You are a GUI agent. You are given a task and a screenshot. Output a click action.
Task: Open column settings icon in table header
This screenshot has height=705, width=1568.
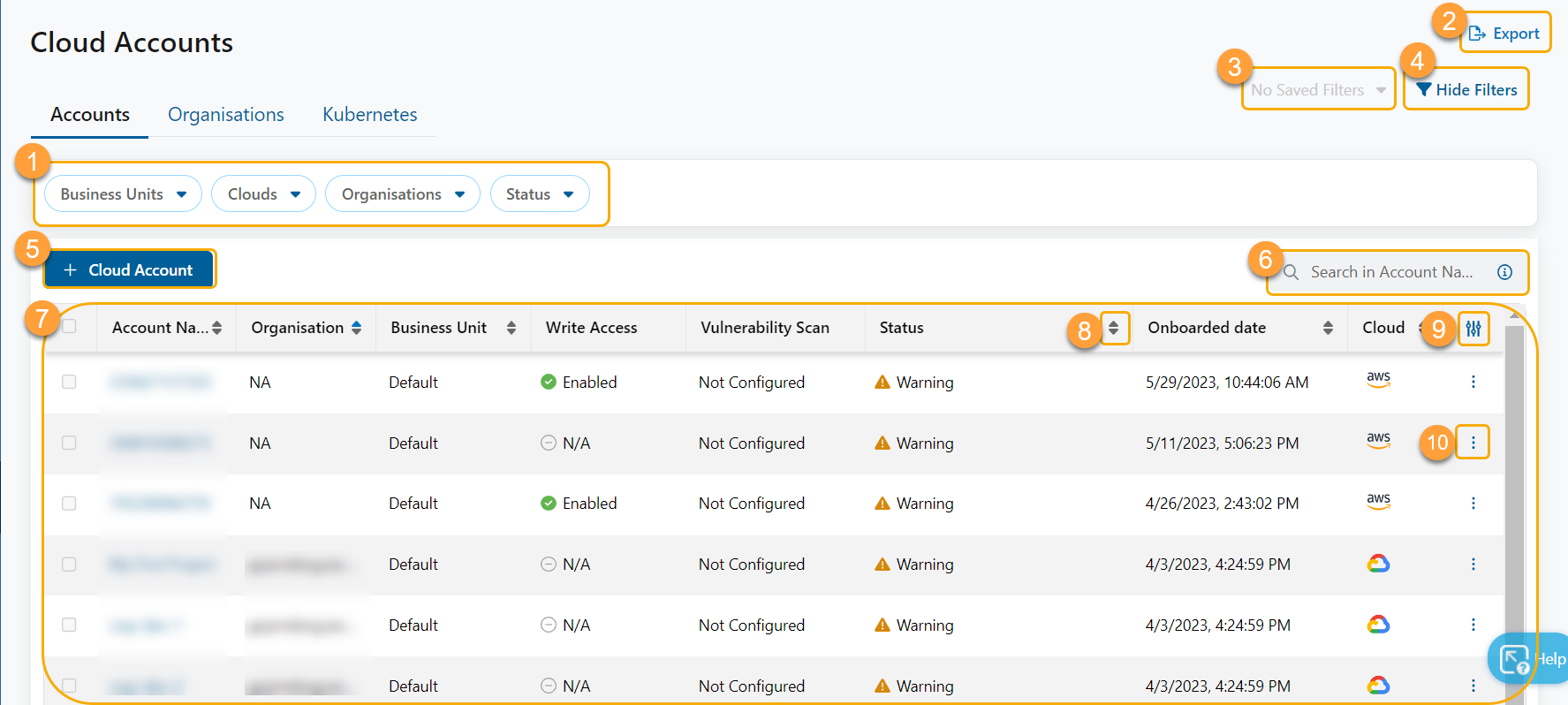pos(1473,329)
